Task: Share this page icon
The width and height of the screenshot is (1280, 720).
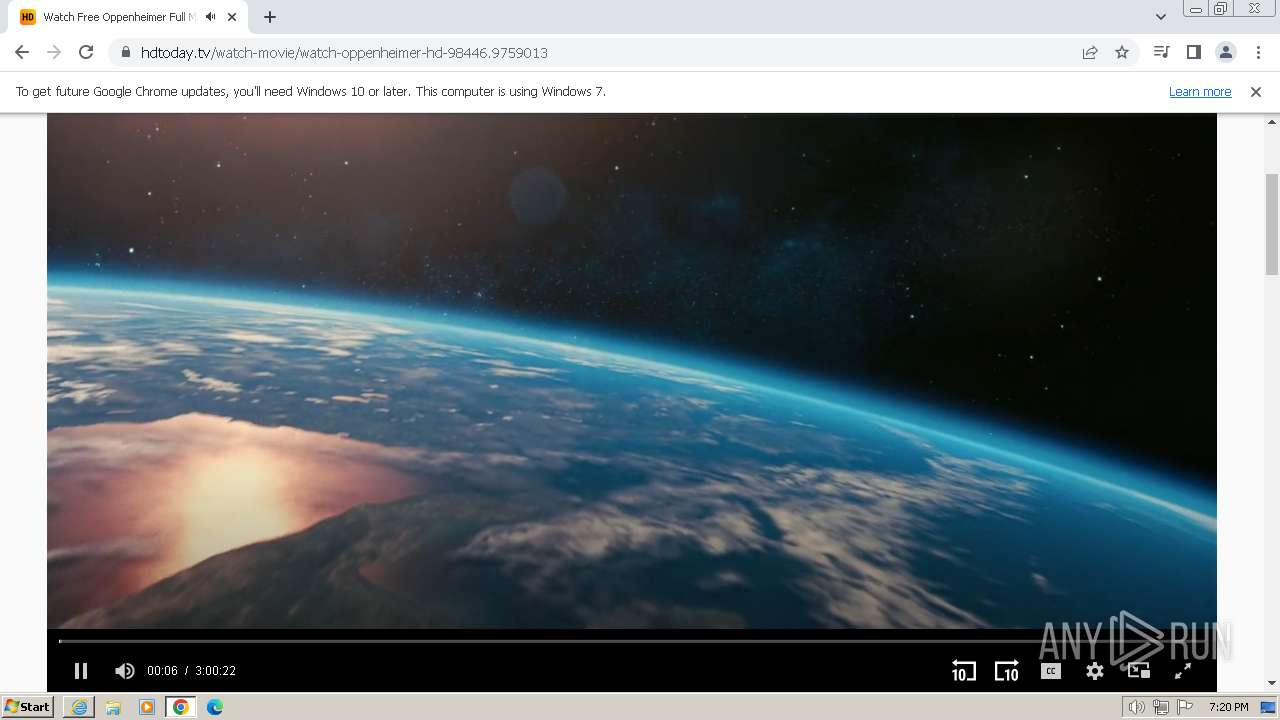Action: pos(1090,52)
